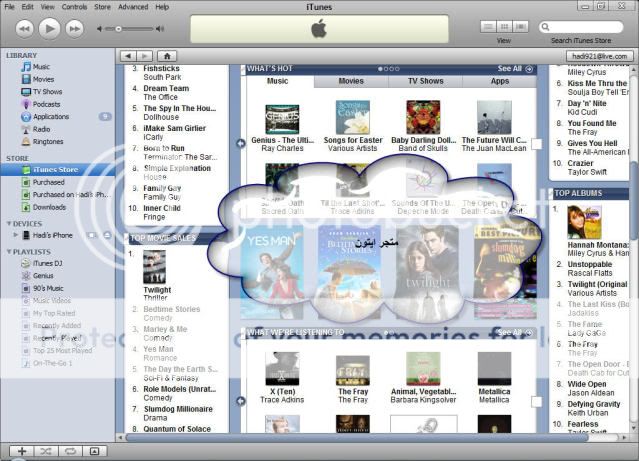This screenshot has width=639, height=461.
Task: Click the Previous track button
Action: [24, 29]
